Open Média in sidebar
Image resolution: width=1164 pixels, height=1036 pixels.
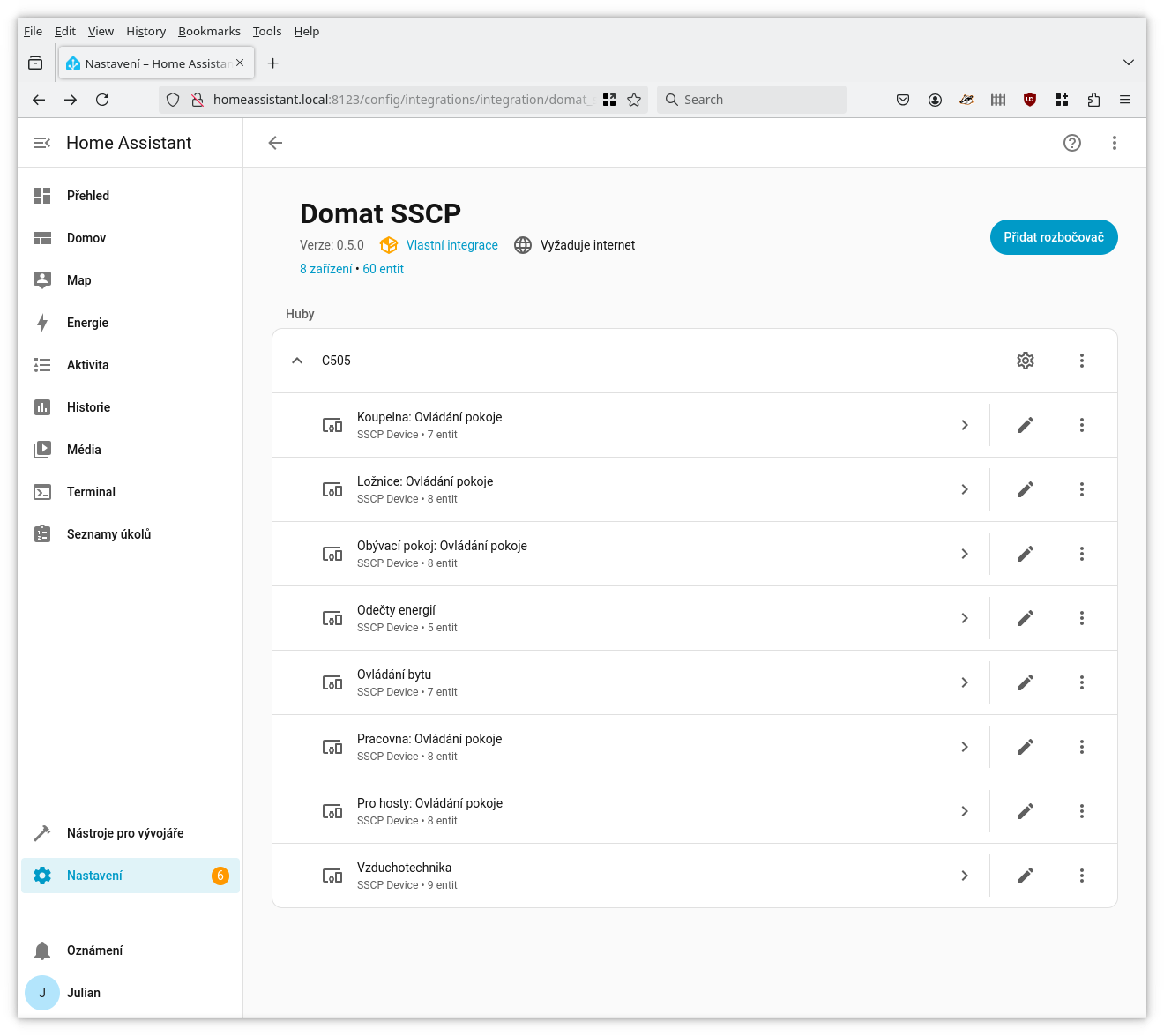point(131,450)
